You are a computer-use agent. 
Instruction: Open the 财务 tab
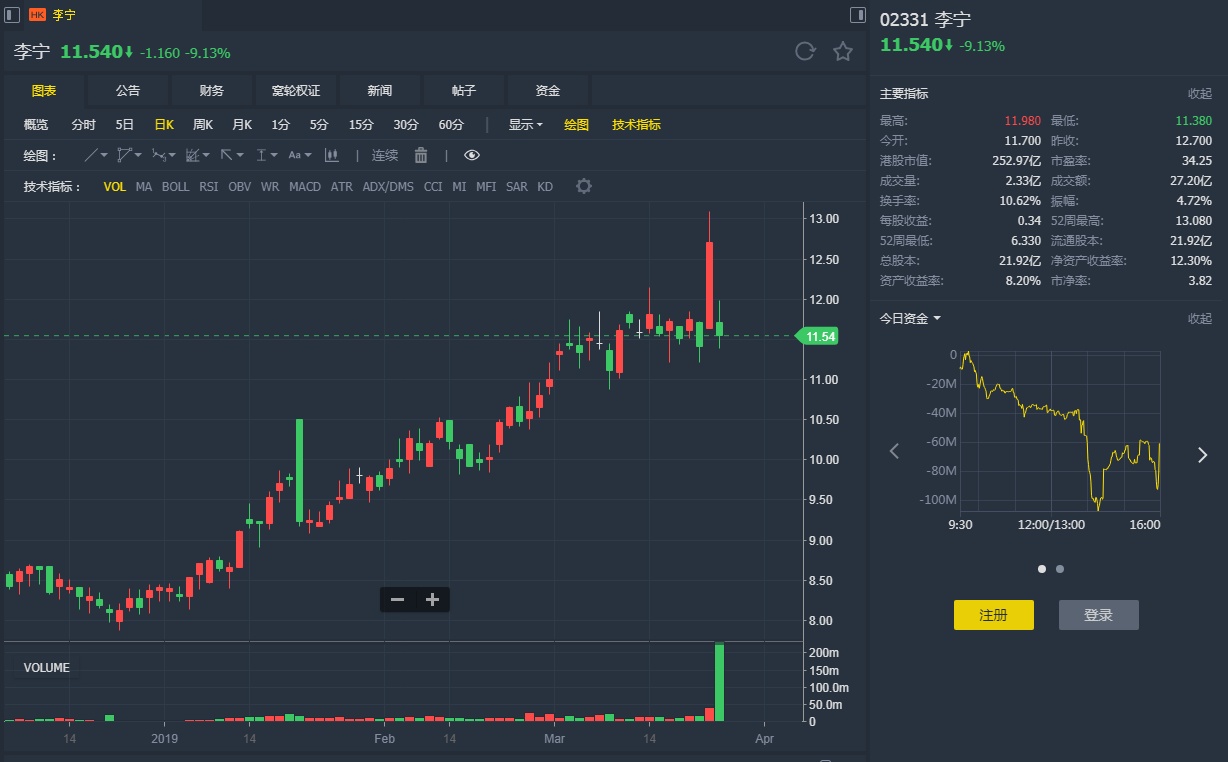coord(212,91)
